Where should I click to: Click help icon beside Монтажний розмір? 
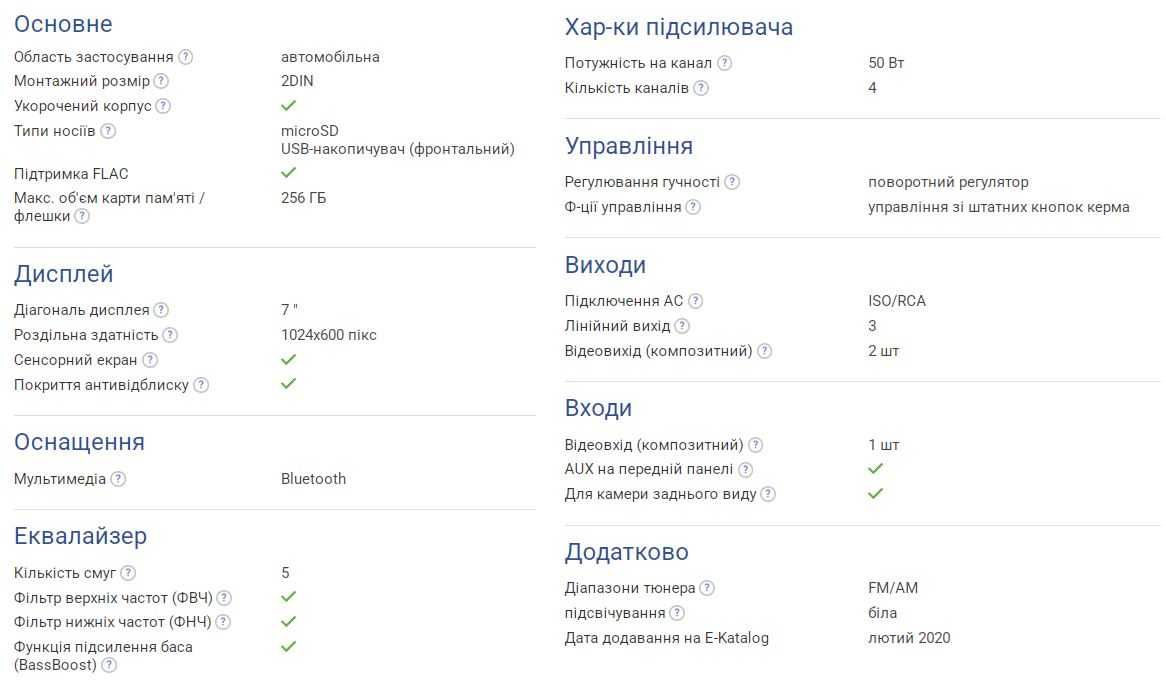click(x=161, y=81)
